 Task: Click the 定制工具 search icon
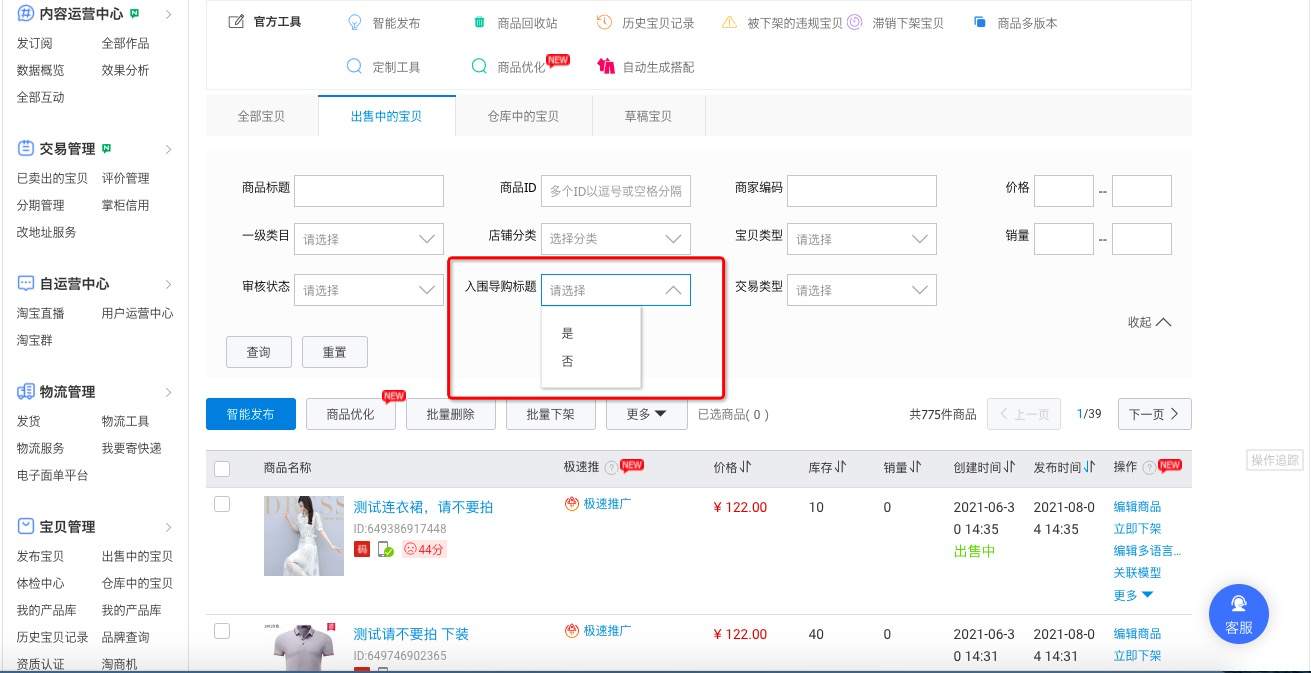[x=354, y=66]
